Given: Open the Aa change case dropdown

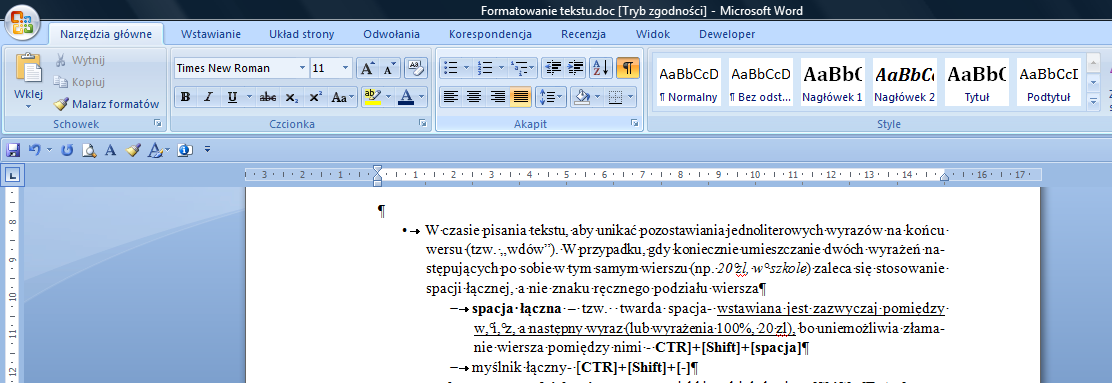Looking at the screenshot, I should click(x=343, y=97).
